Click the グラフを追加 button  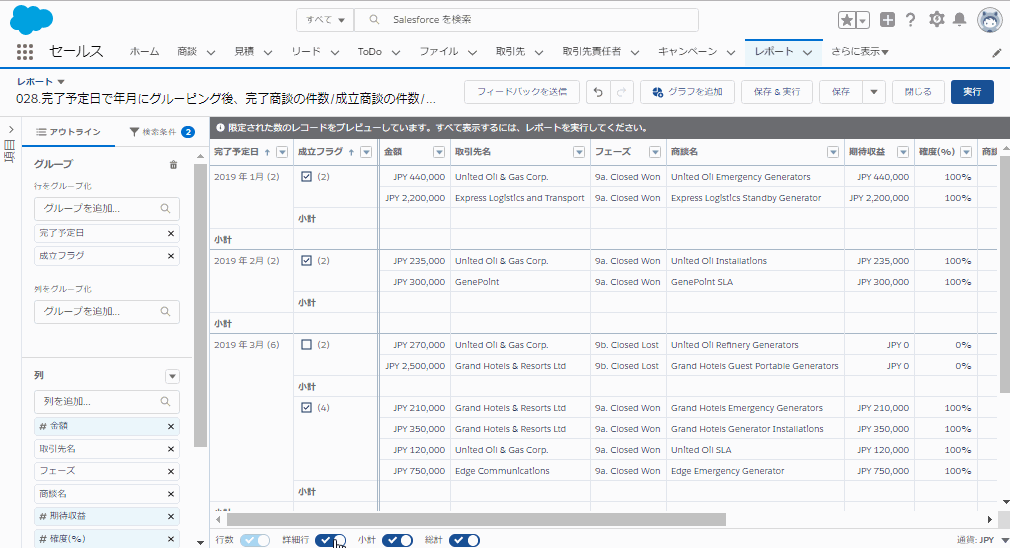click(x=687, y=92)
